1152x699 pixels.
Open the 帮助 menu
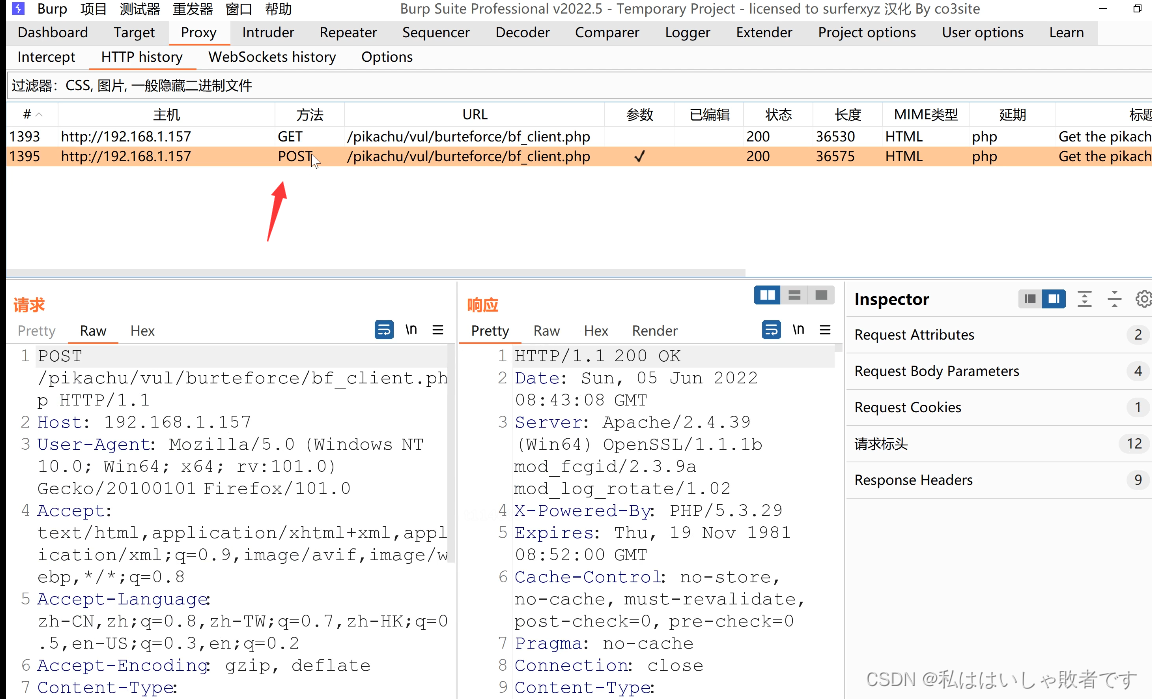(x=278, y=9)
